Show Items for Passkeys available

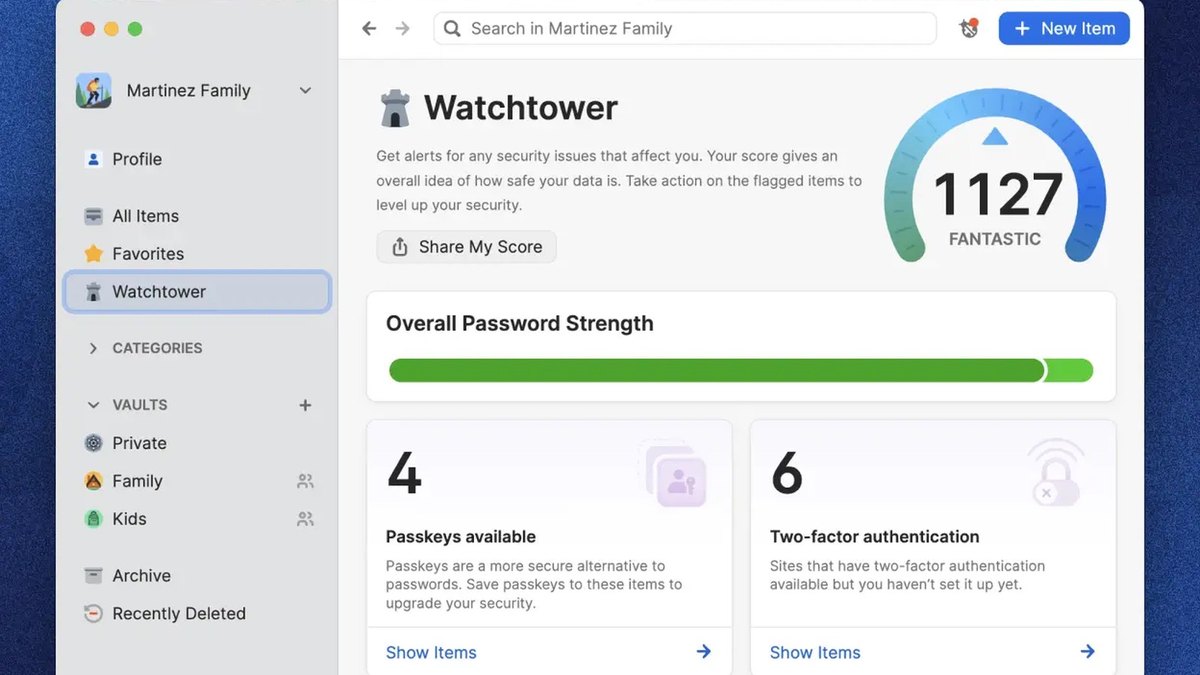tap(431, 652)
